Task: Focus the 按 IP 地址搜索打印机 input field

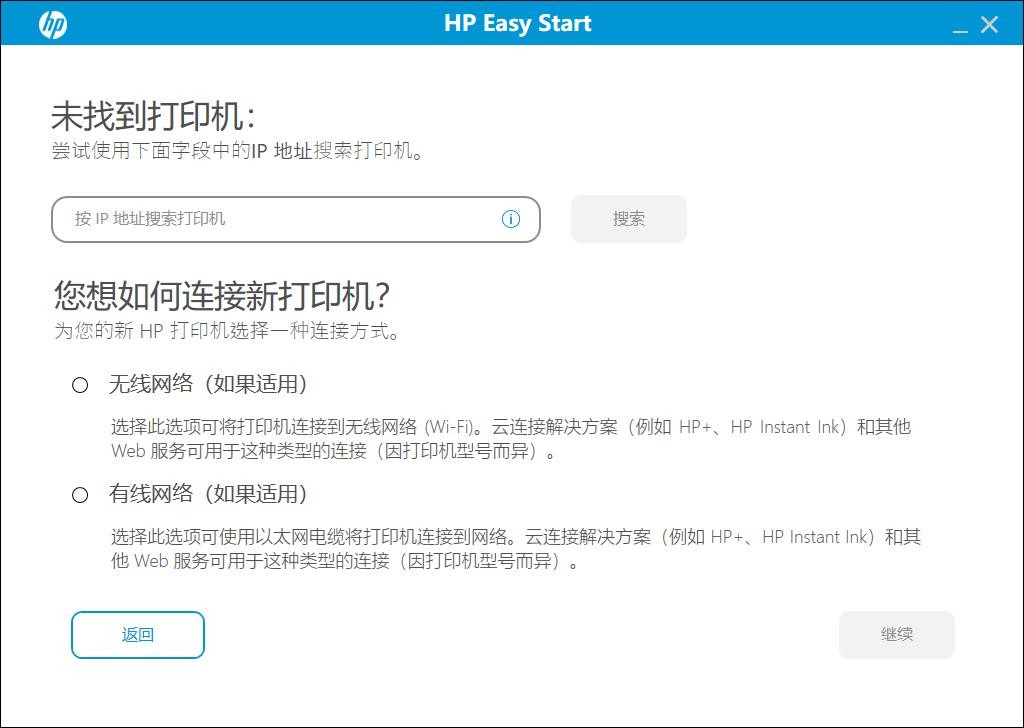Action: [296, 219]
